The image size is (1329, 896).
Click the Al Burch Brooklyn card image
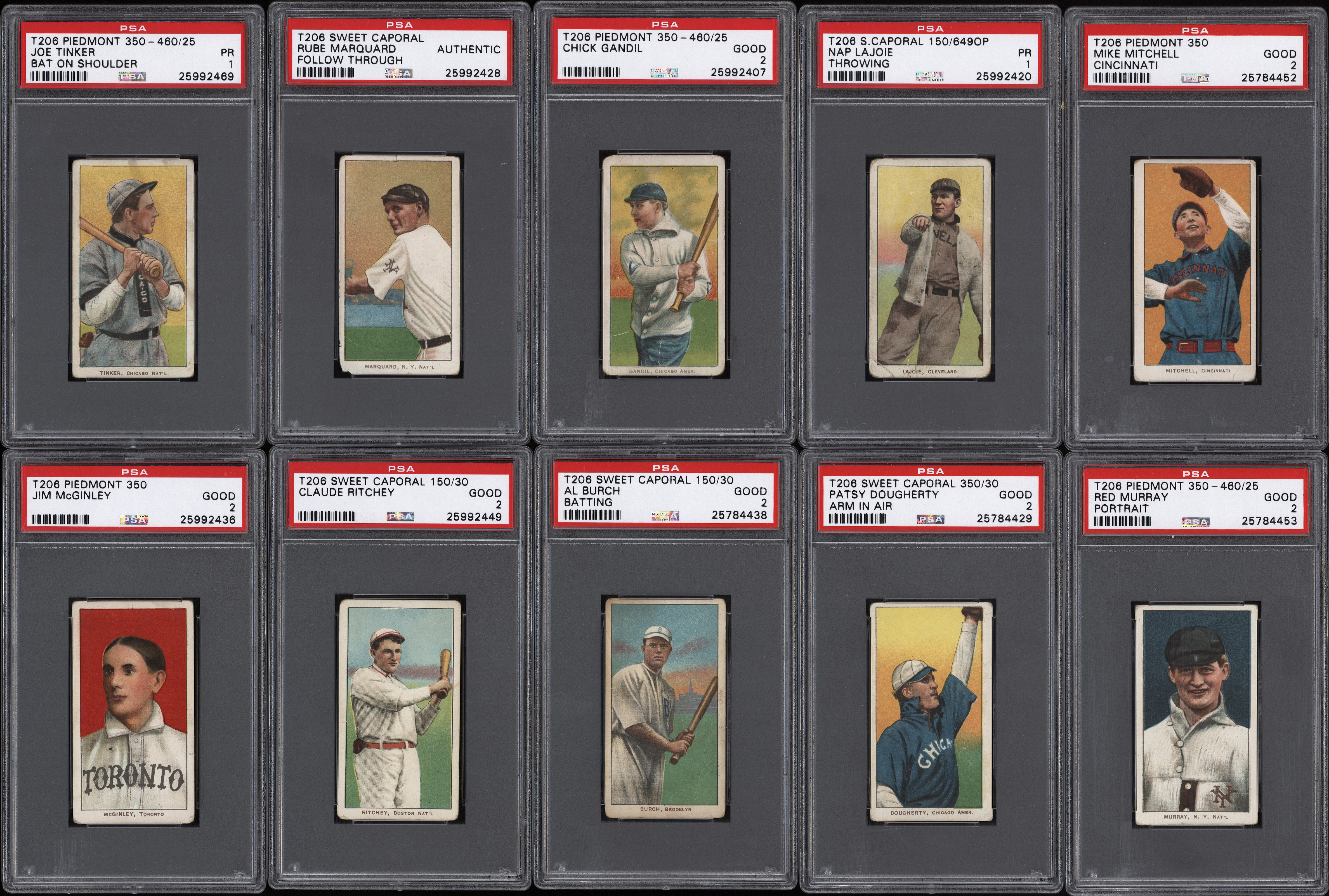pos(665,708)
